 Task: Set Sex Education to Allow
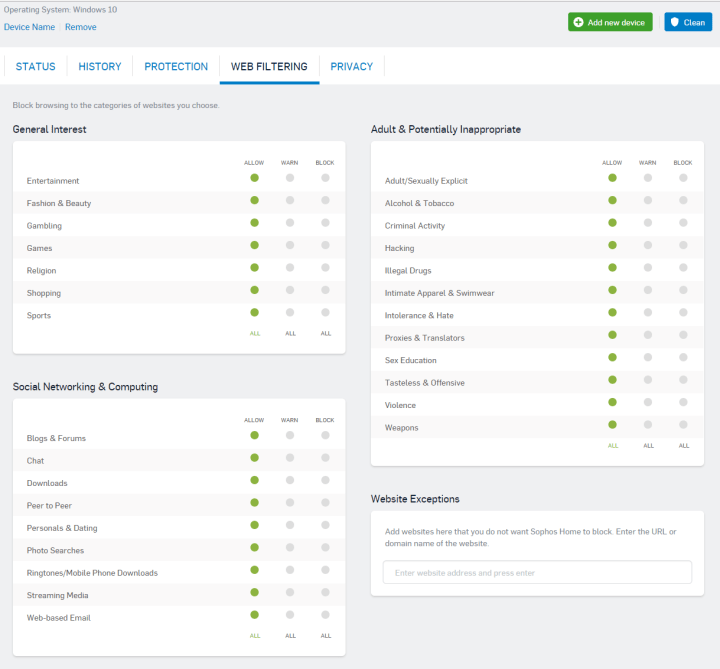(x=612, y=357)
